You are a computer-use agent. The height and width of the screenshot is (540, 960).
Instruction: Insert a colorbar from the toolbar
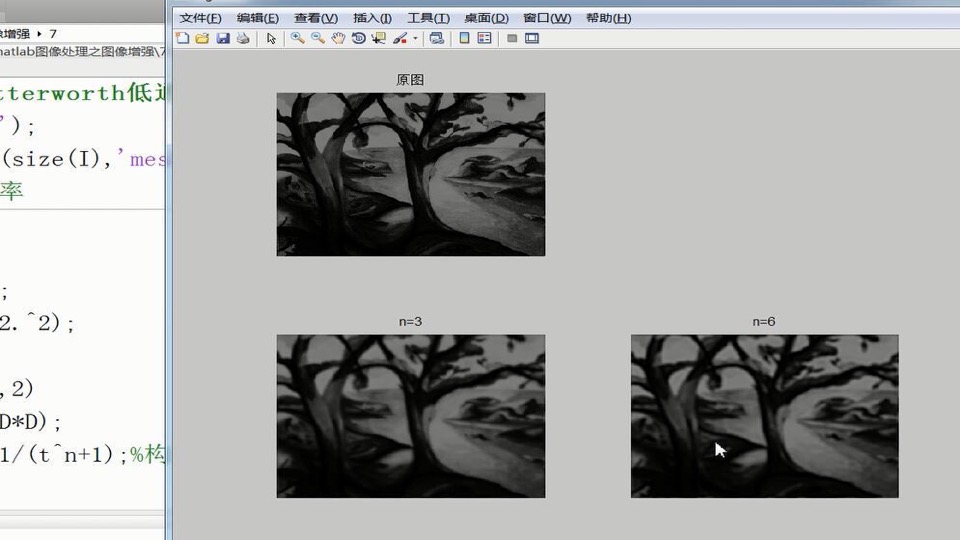464,38
